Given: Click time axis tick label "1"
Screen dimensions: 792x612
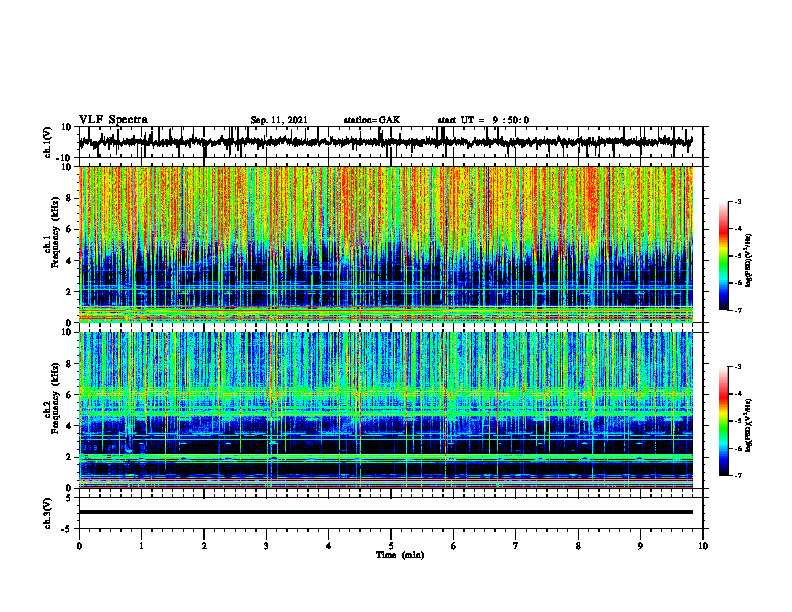Looking at the screenshot, I should click(x=141, y=546).
